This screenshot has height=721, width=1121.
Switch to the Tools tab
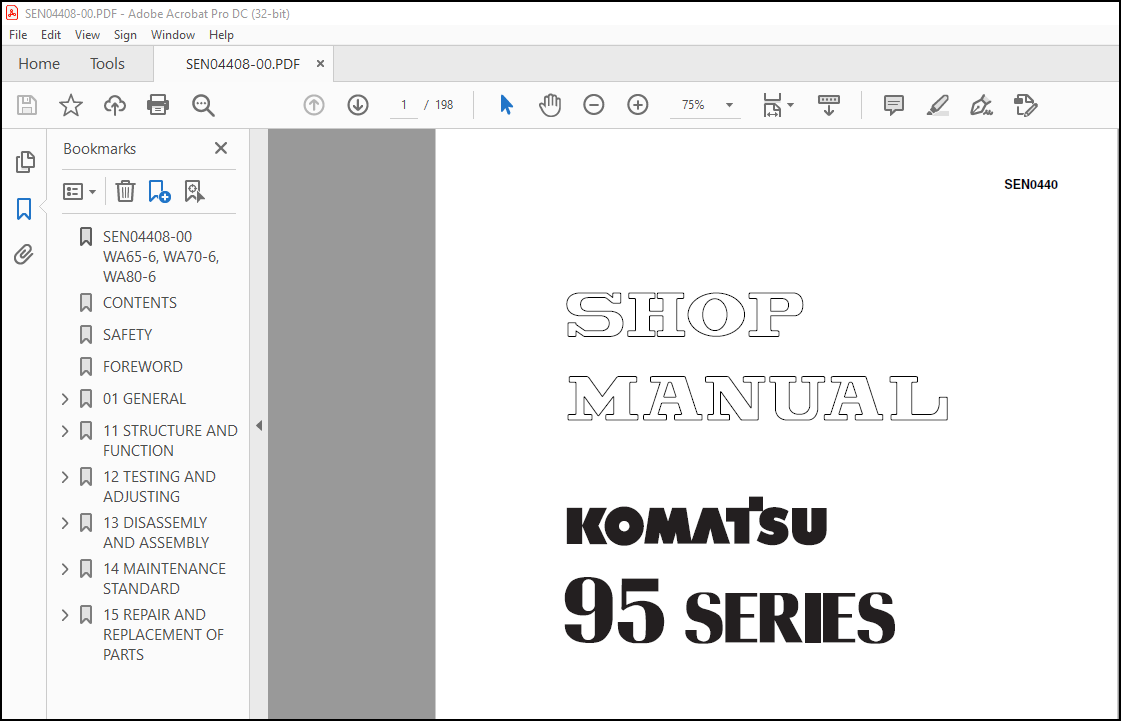pyautogui.click(x=107, y=64)
